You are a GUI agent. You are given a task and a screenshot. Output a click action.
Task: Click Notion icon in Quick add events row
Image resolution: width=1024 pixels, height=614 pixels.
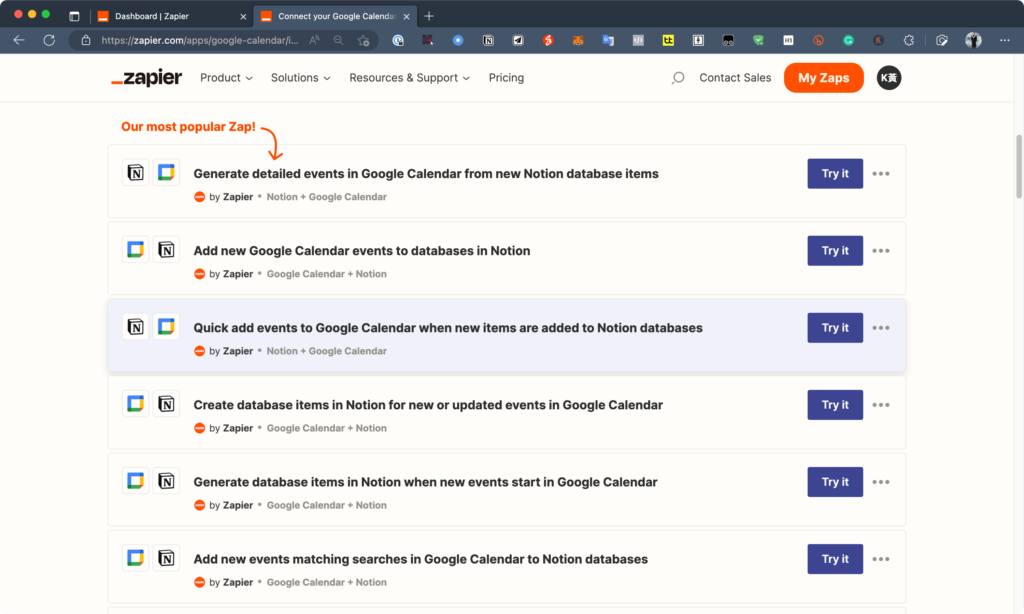coord(135,327)
